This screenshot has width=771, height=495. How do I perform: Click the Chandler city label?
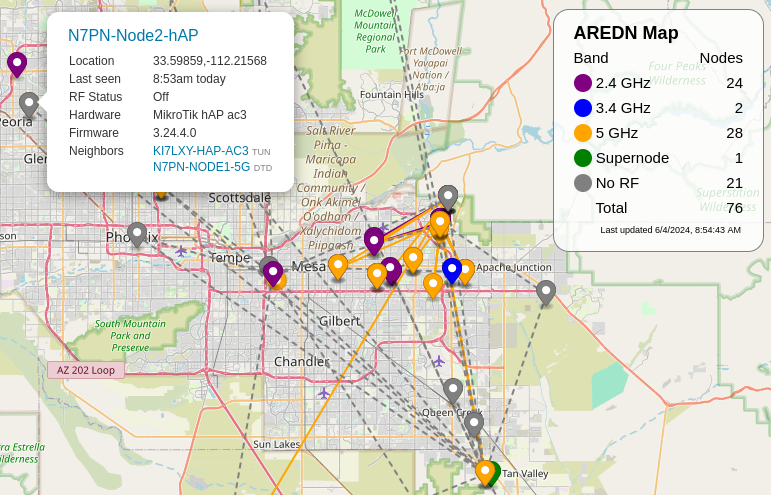[x=301, y=362]
